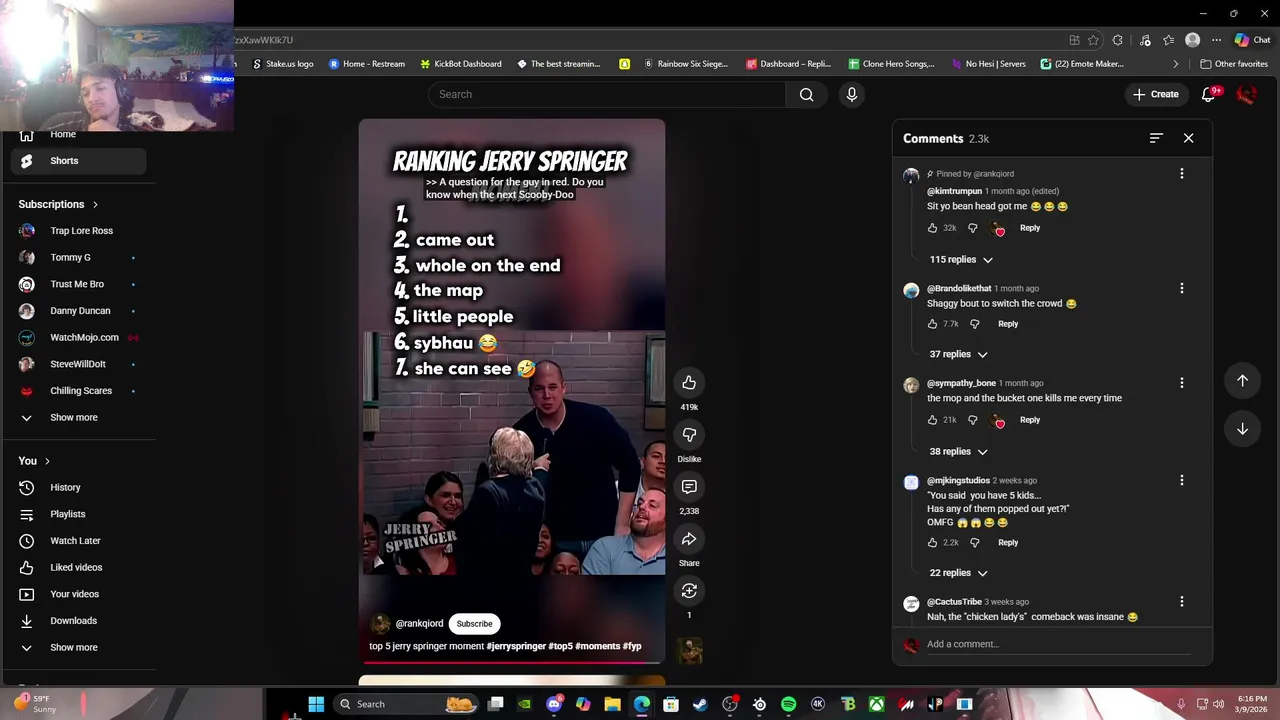Open Shorts in the sidebar
This screenshot has width=1280, height=720.
point(78,161)
